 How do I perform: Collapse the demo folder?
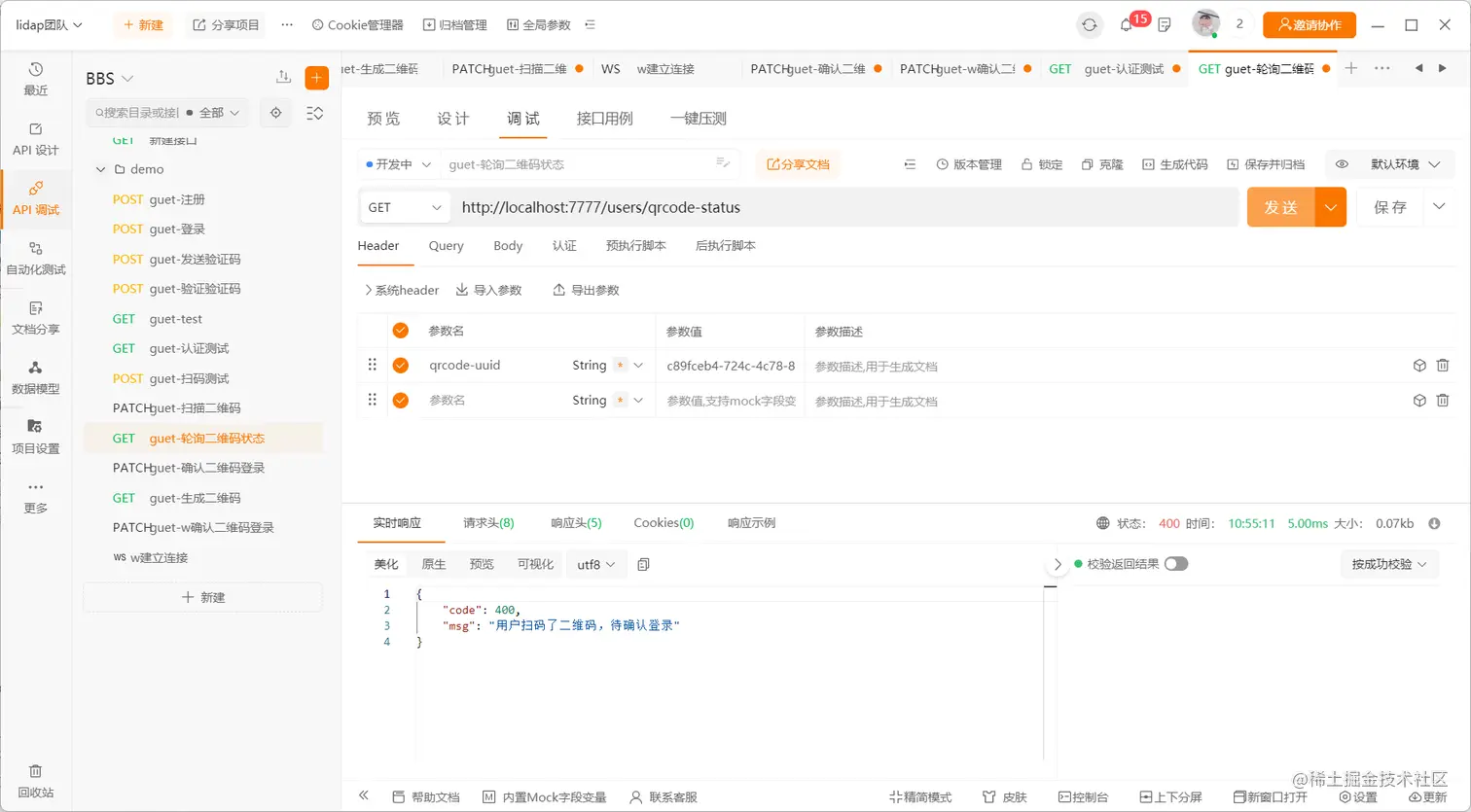100,169
